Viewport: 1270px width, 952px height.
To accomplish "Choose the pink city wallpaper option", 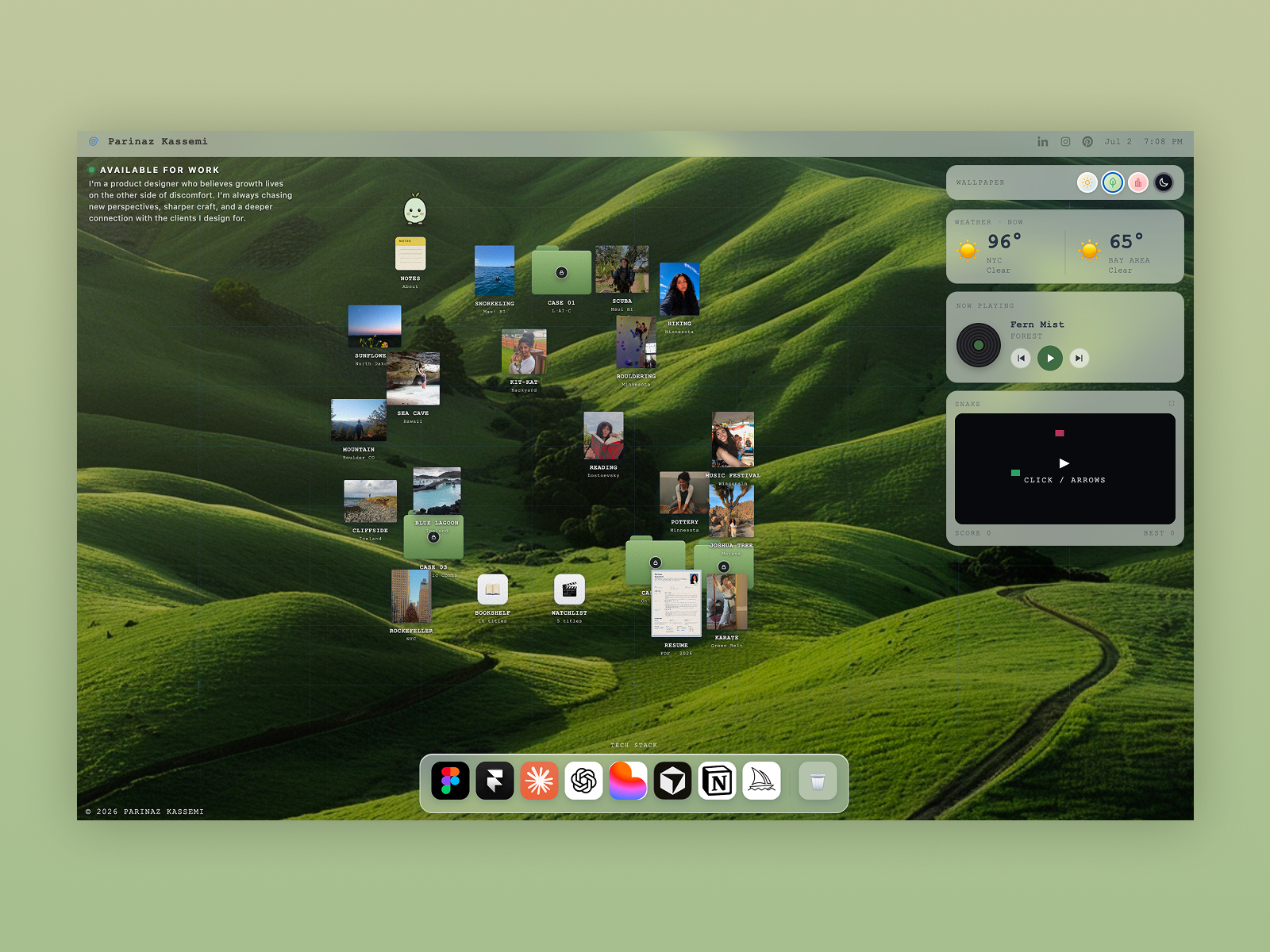I will (1138, 182).
